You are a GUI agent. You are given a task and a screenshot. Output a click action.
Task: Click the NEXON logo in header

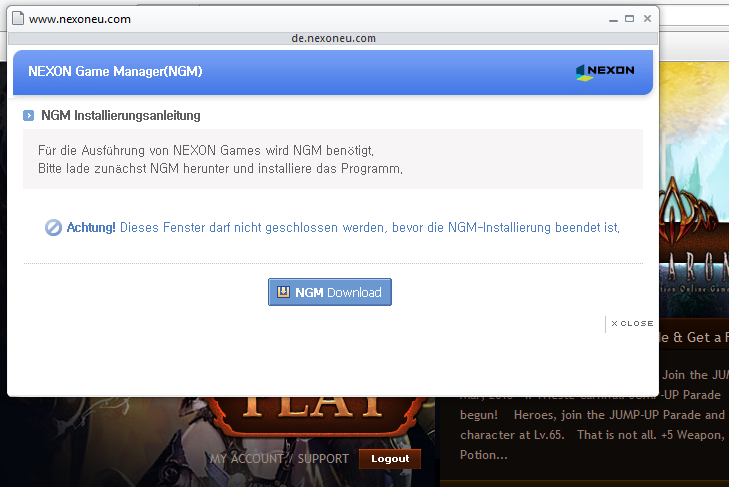tap(605, 72)
